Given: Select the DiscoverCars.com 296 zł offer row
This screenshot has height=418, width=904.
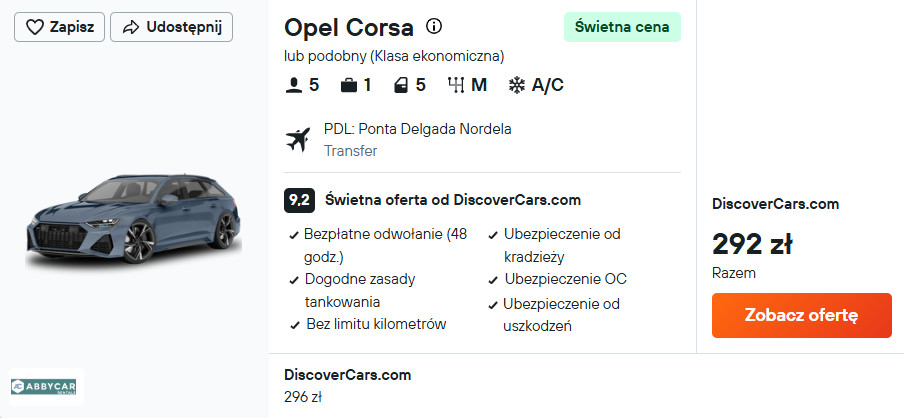Looking at the screenshot, I should click(x=348, y=385).
